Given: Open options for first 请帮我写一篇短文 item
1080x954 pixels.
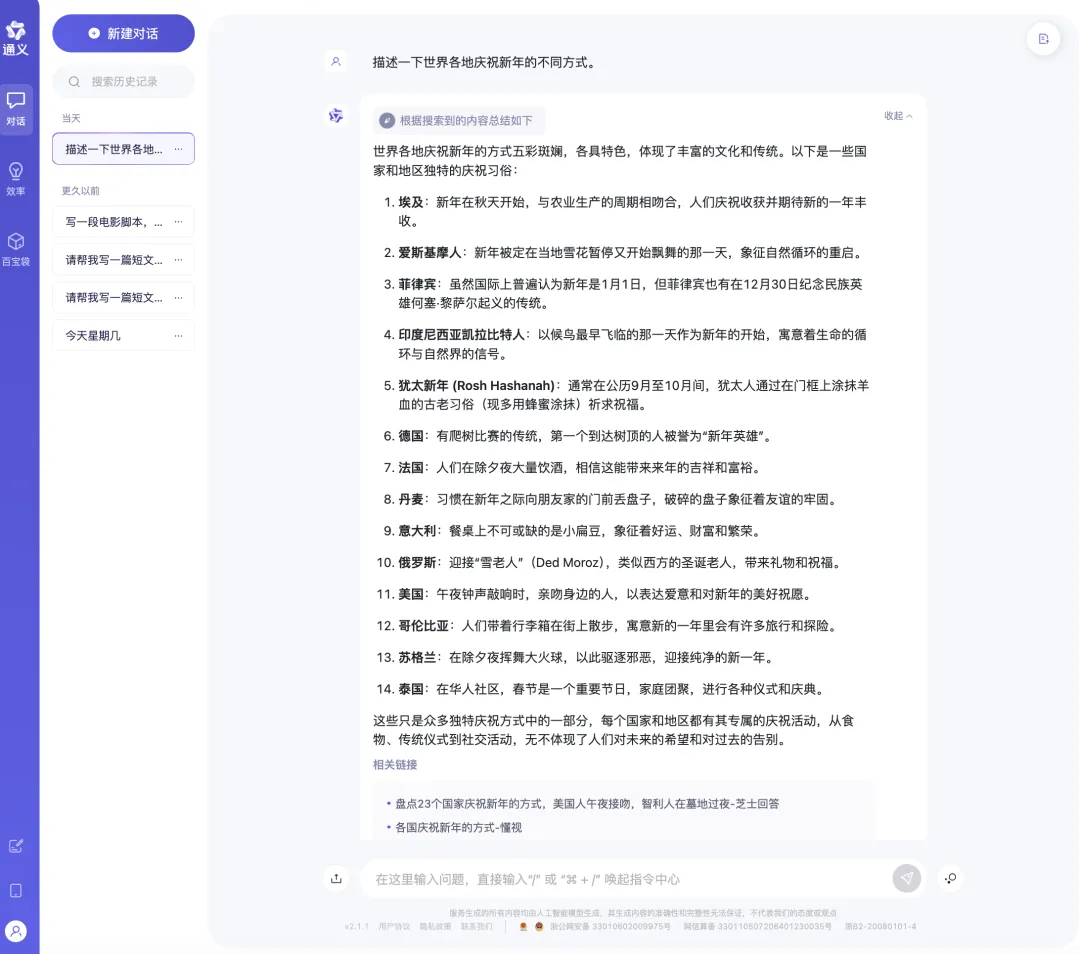Looking at the screenshot, I should click(x=178, y=260).
